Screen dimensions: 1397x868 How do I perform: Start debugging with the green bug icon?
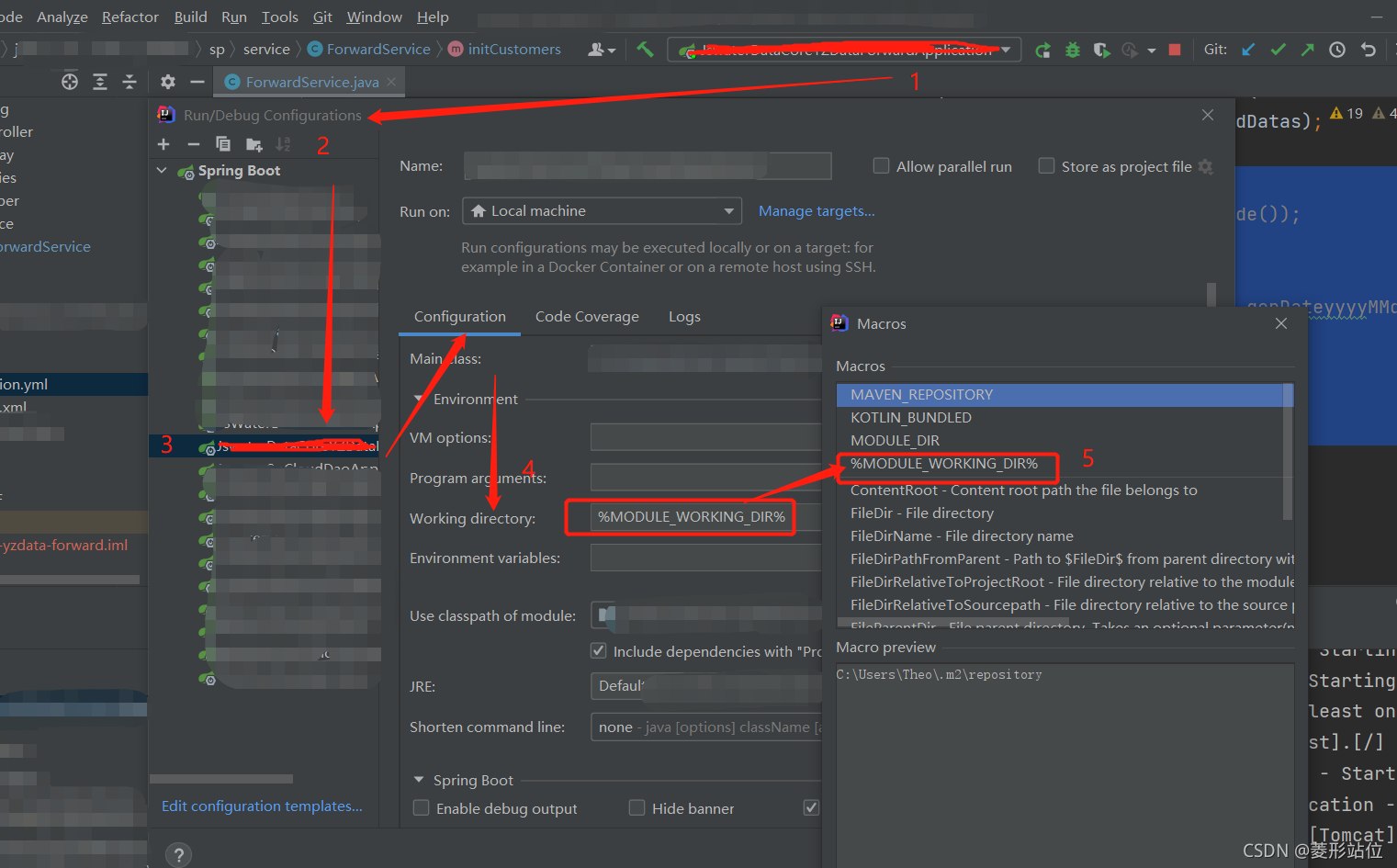click(1072, 50)
